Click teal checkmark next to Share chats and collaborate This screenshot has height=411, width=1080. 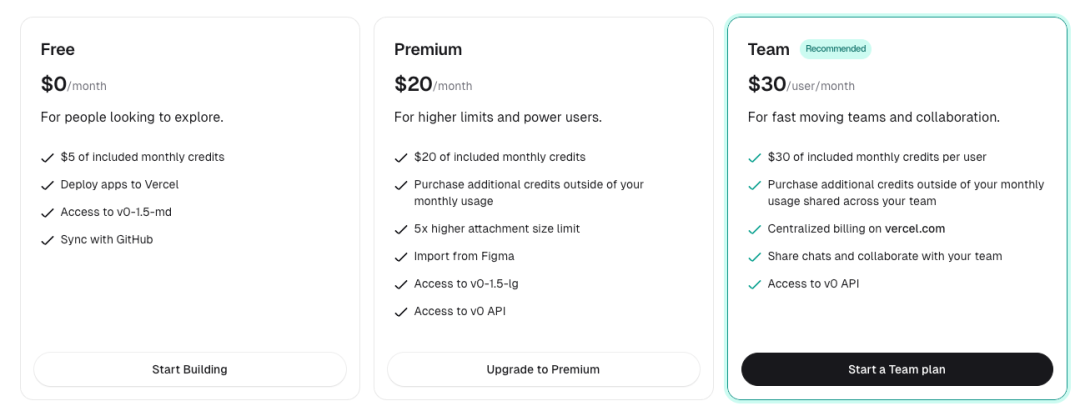click(x=754, y=257)
